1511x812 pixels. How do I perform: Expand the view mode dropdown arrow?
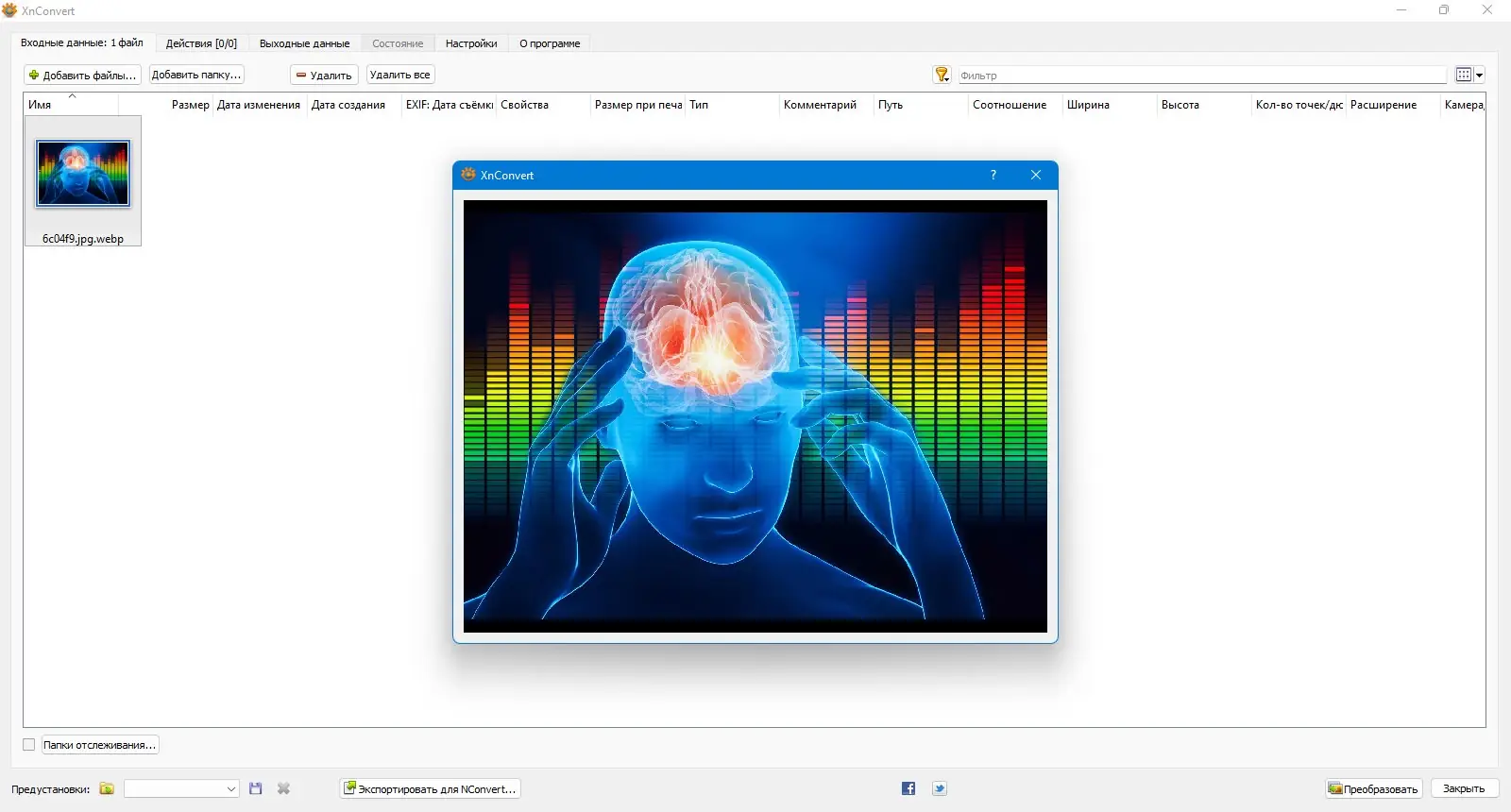coord(1480,75)
